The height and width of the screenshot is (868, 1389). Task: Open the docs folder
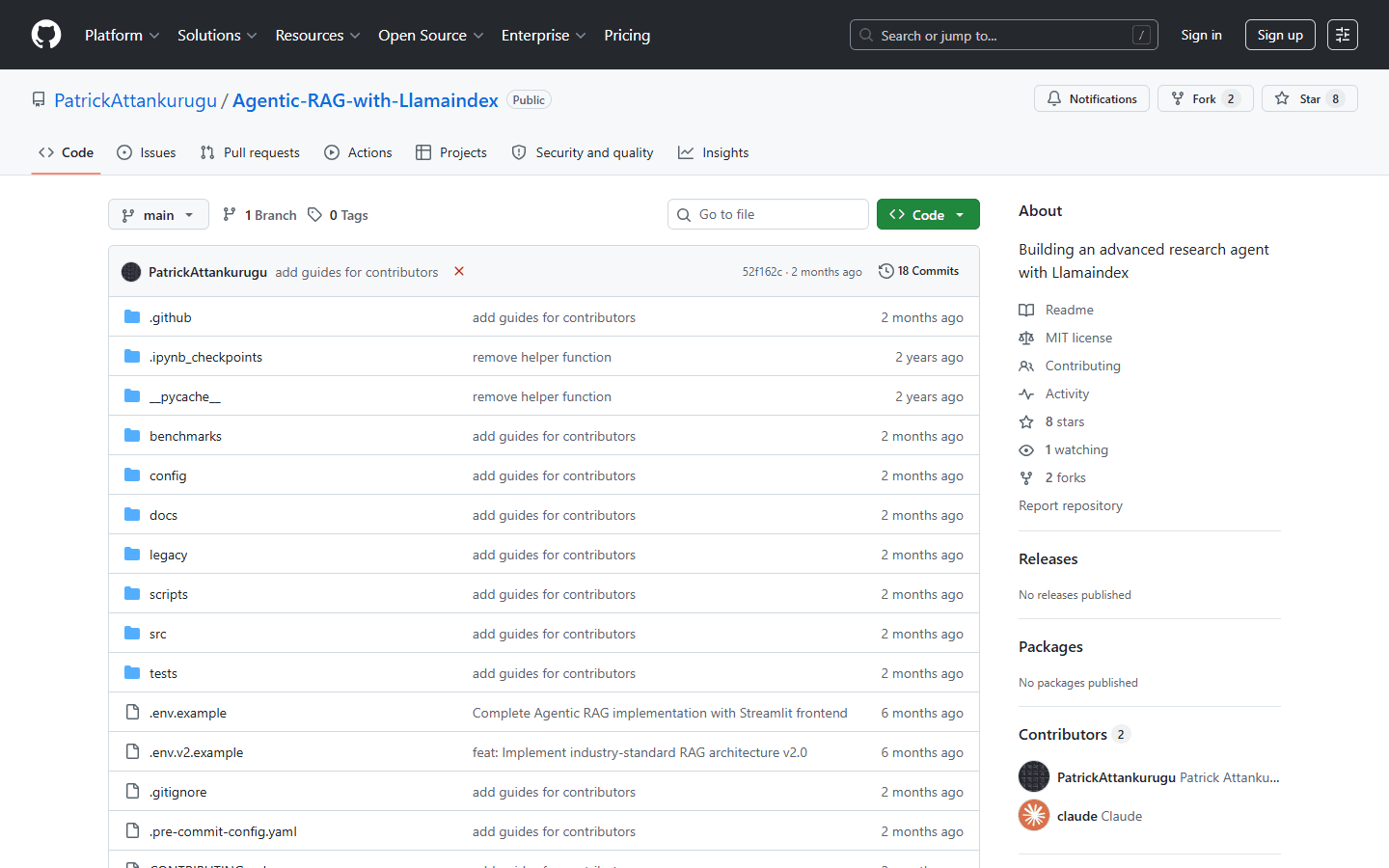[163, 515]
